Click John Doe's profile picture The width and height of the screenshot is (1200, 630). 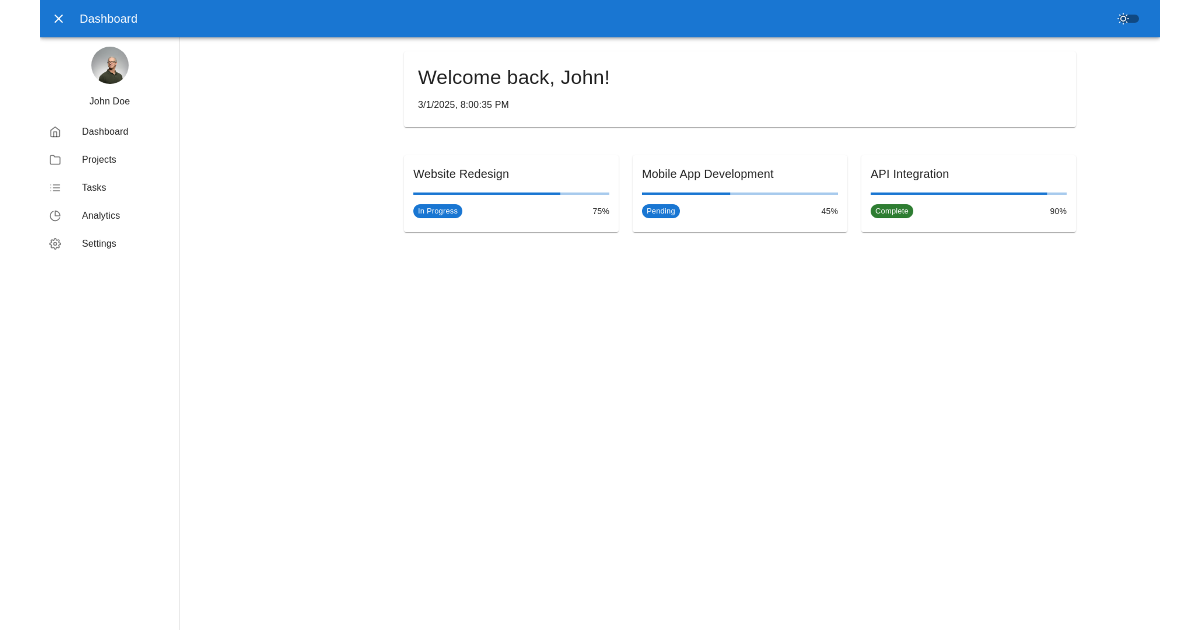tap(110, 65)
